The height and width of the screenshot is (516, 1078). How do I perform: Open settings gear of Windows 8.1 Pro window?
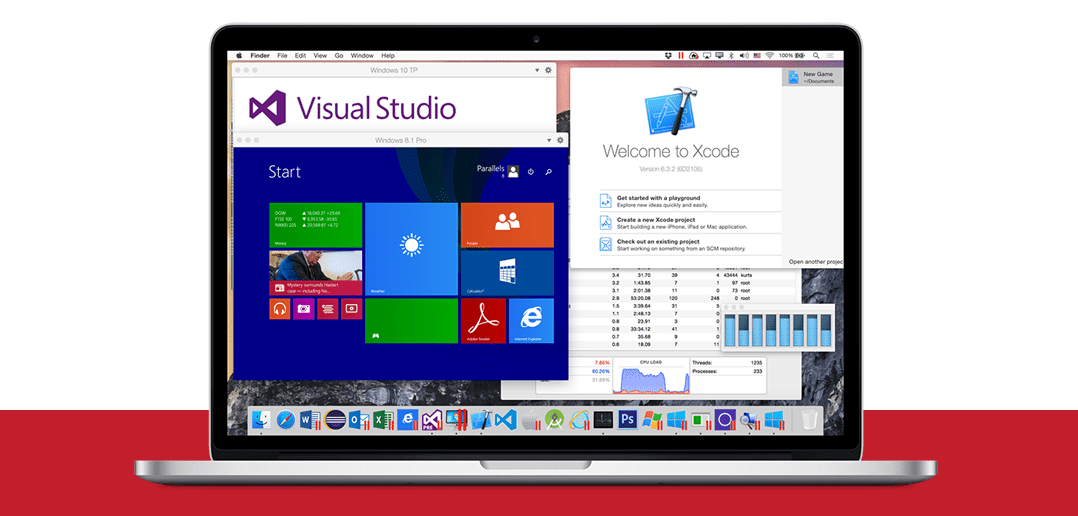coord(560,140)
